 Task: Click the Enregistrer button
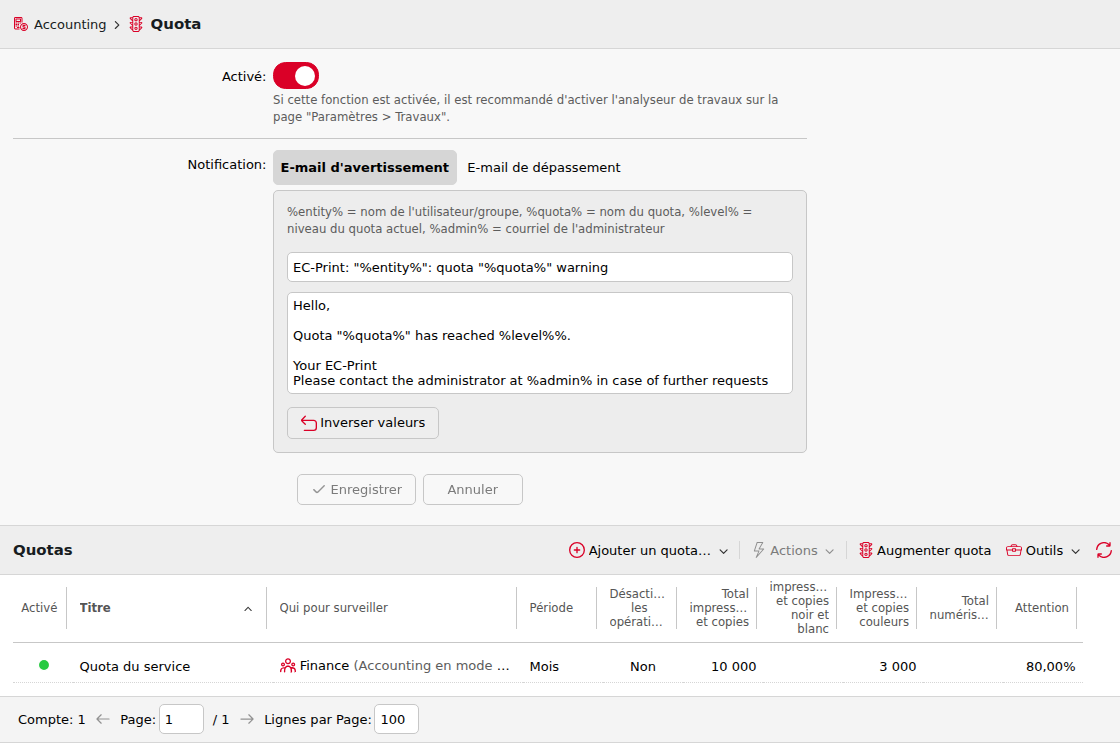tap(356, 489)
